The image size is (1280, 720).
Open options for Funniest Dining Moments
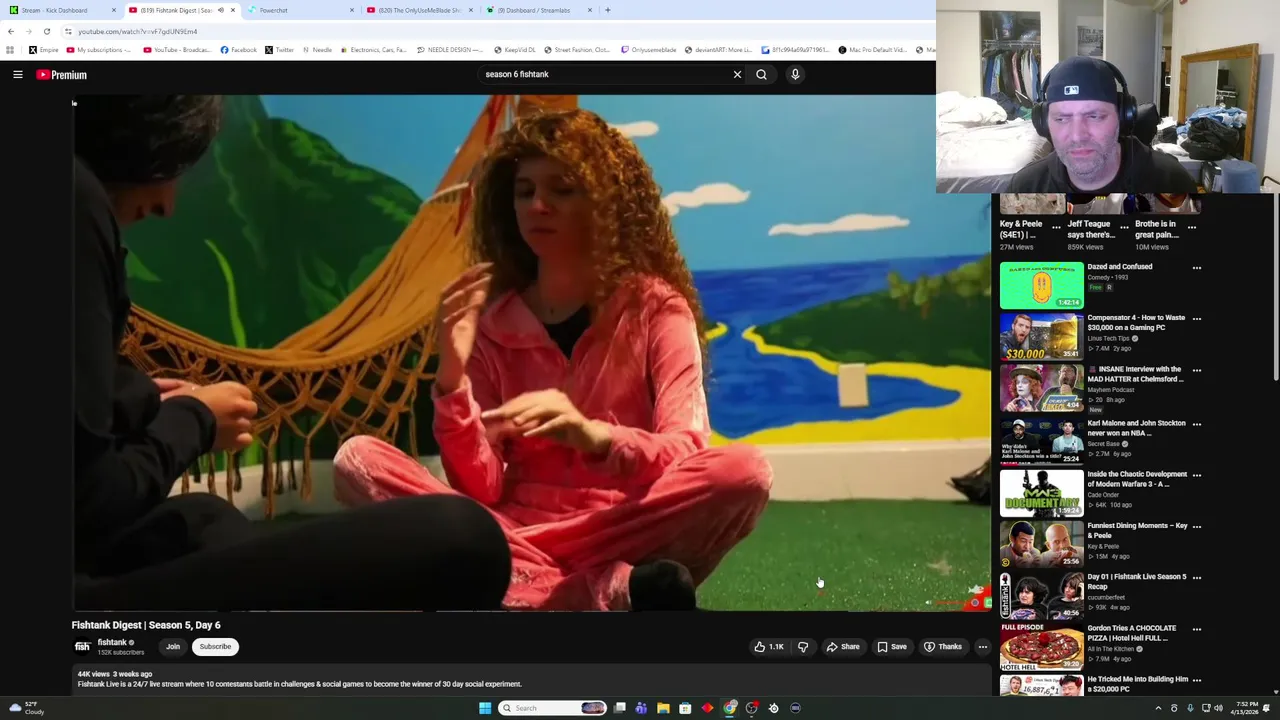click(x=1197, y=527)
